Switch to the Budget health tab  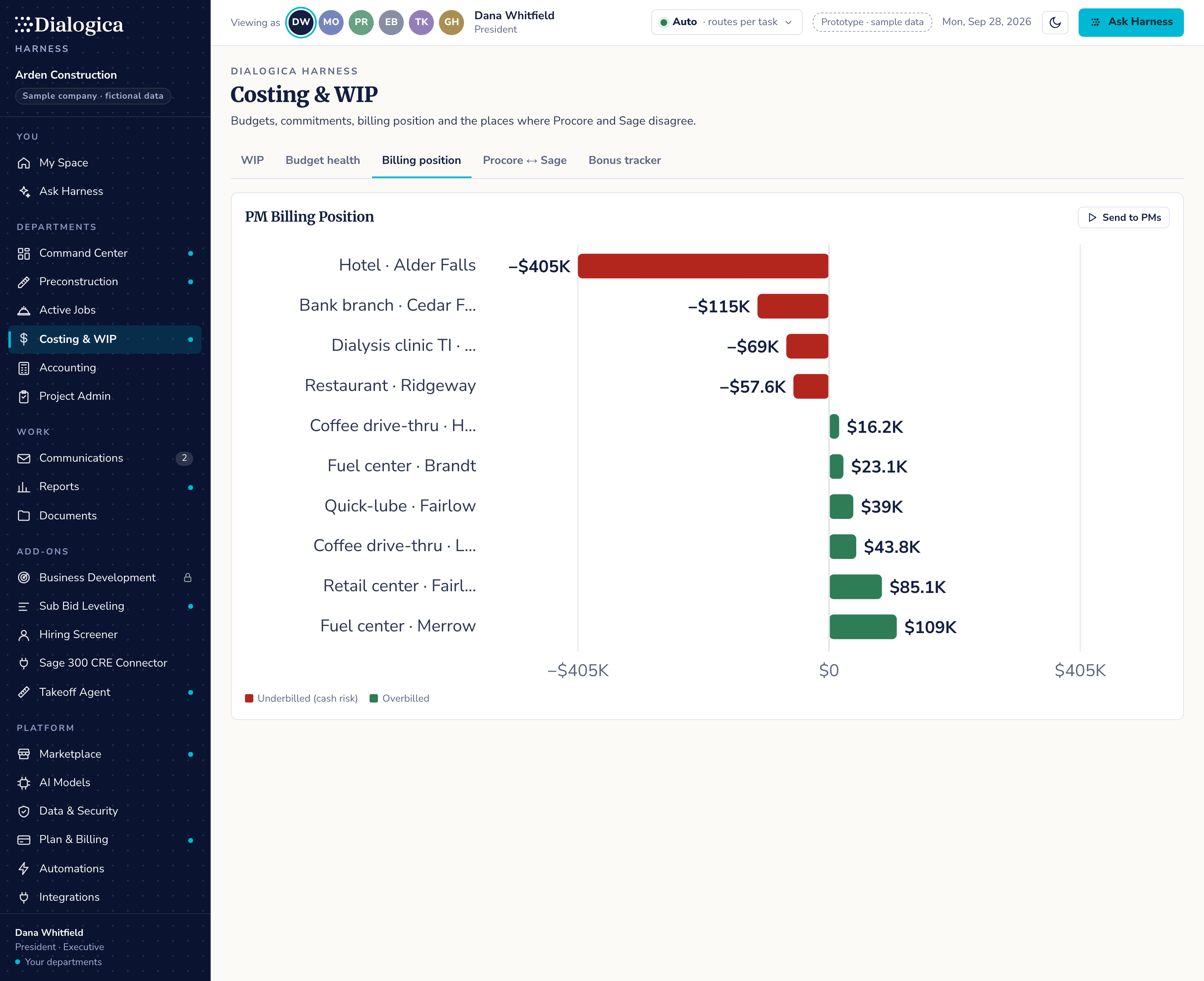(x=323, y=161)
